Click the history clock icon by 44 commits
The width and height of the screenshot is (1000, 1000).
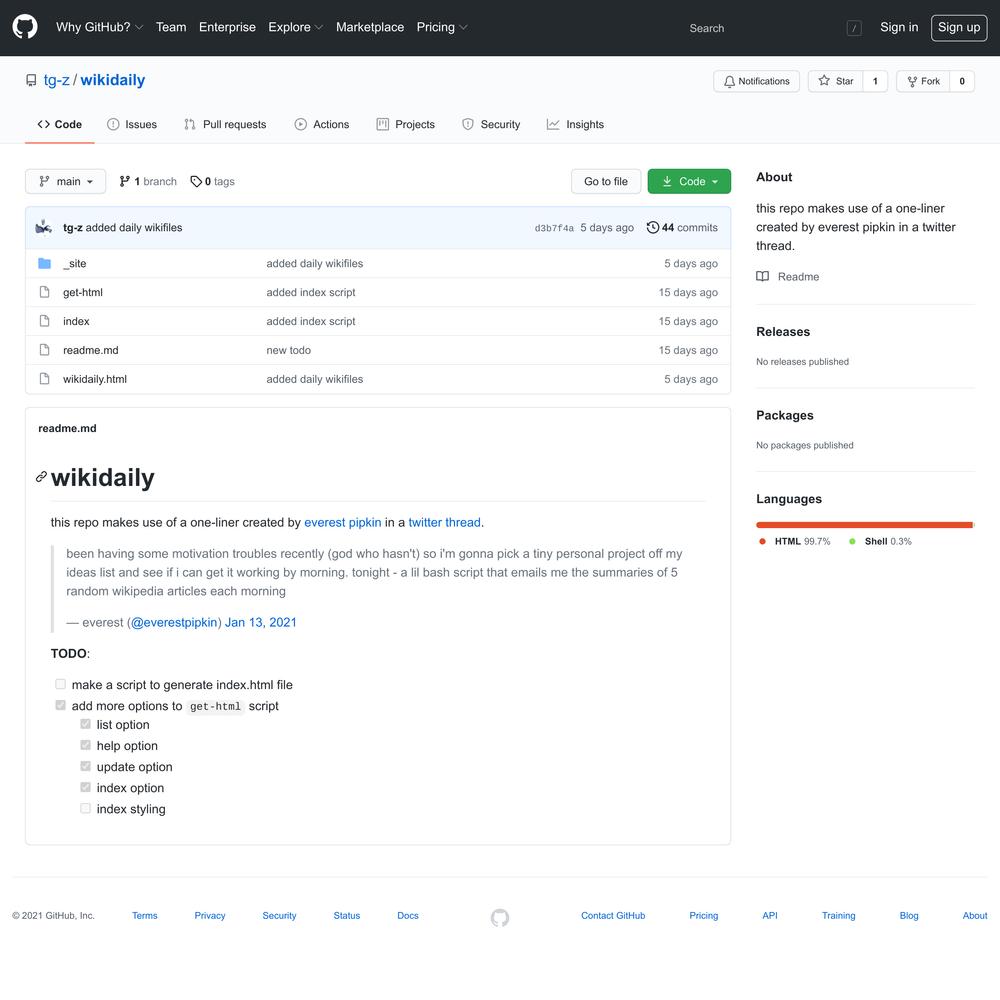pyautogui.click(x=652, y=228)
